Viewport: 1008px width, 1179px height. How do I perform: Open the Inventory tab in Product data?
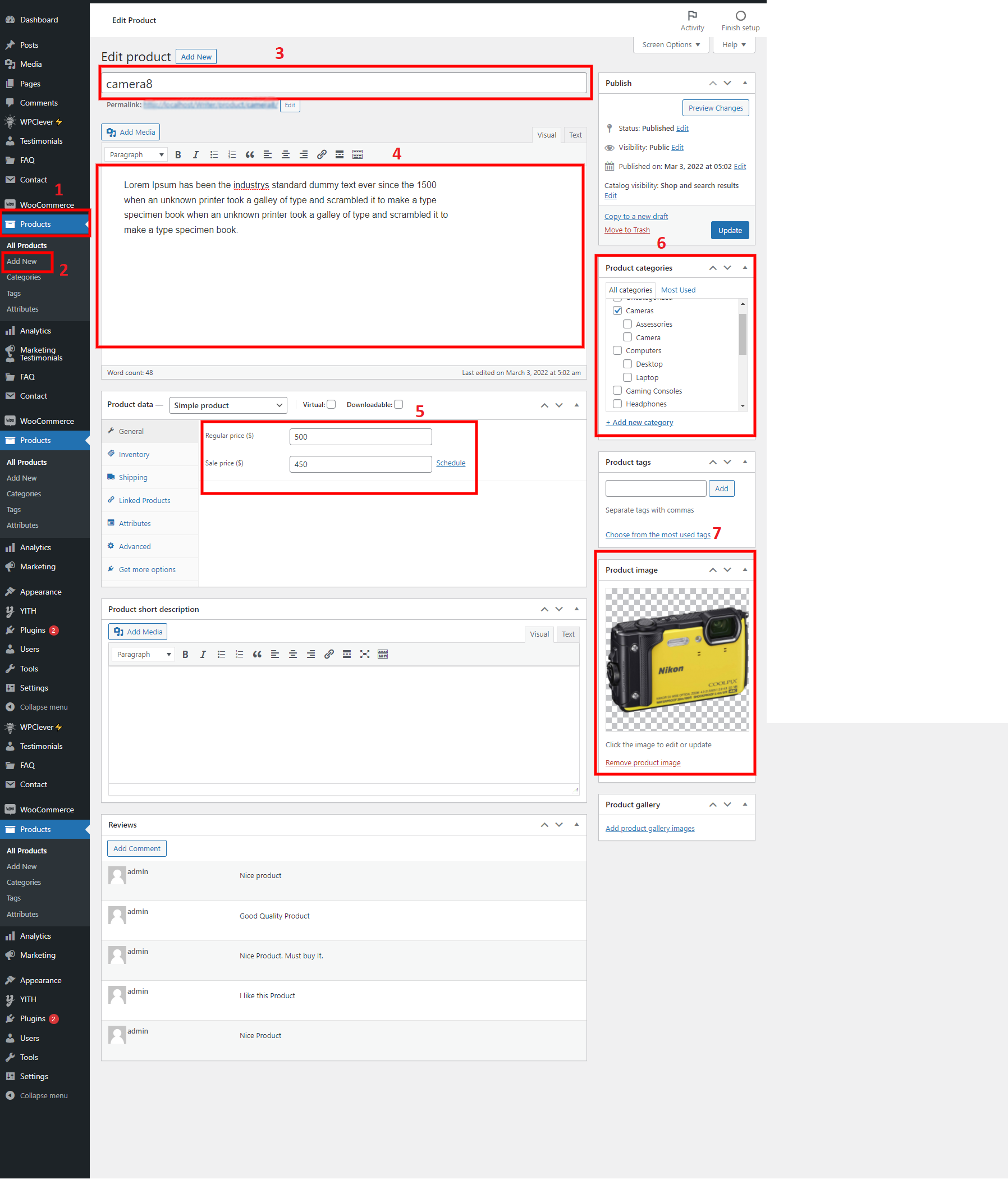[134, 455]
